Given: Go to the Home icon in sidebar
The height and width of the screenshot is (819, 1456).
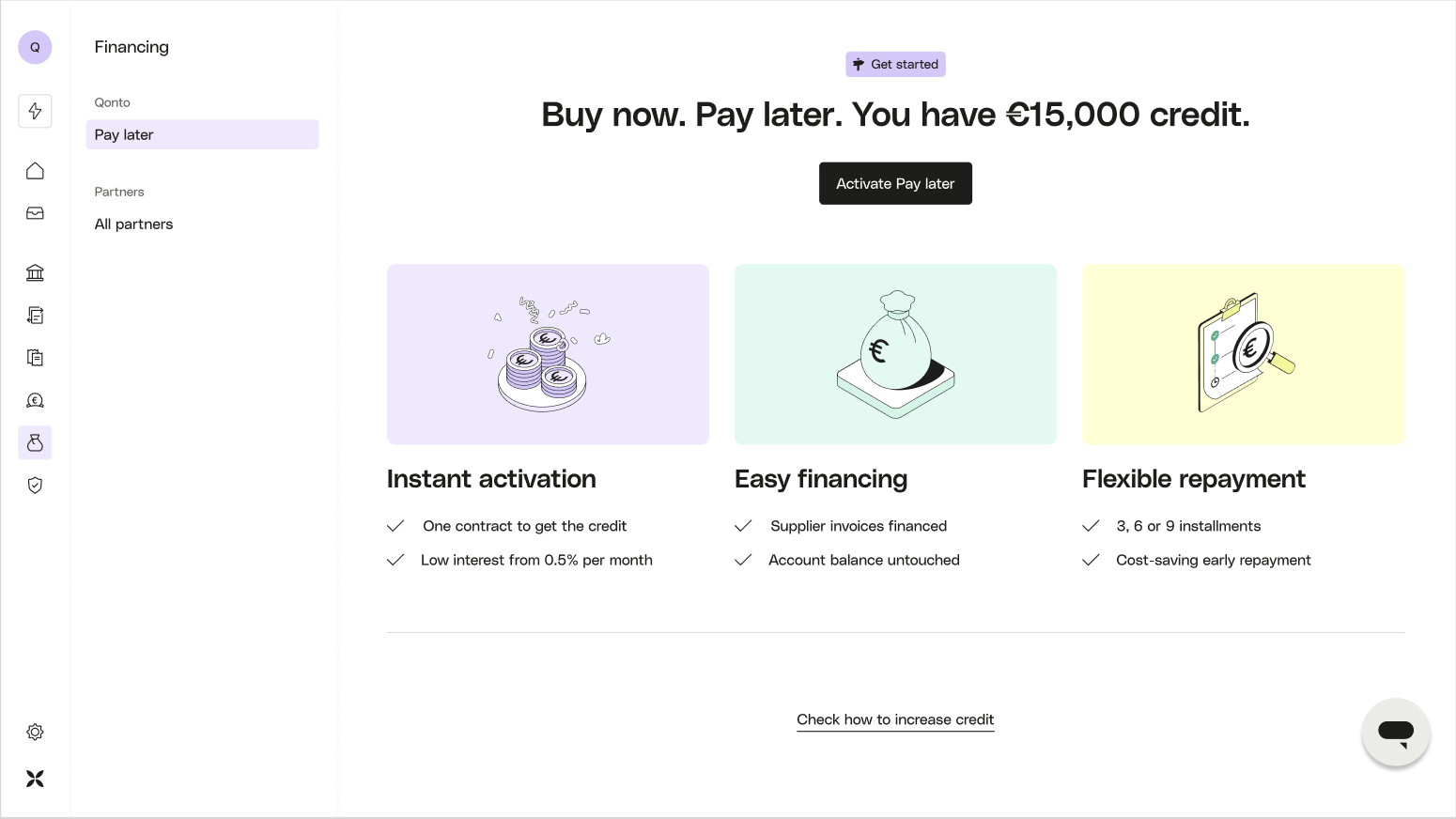Looking at the screenshot, I should (x=35, y=171).
